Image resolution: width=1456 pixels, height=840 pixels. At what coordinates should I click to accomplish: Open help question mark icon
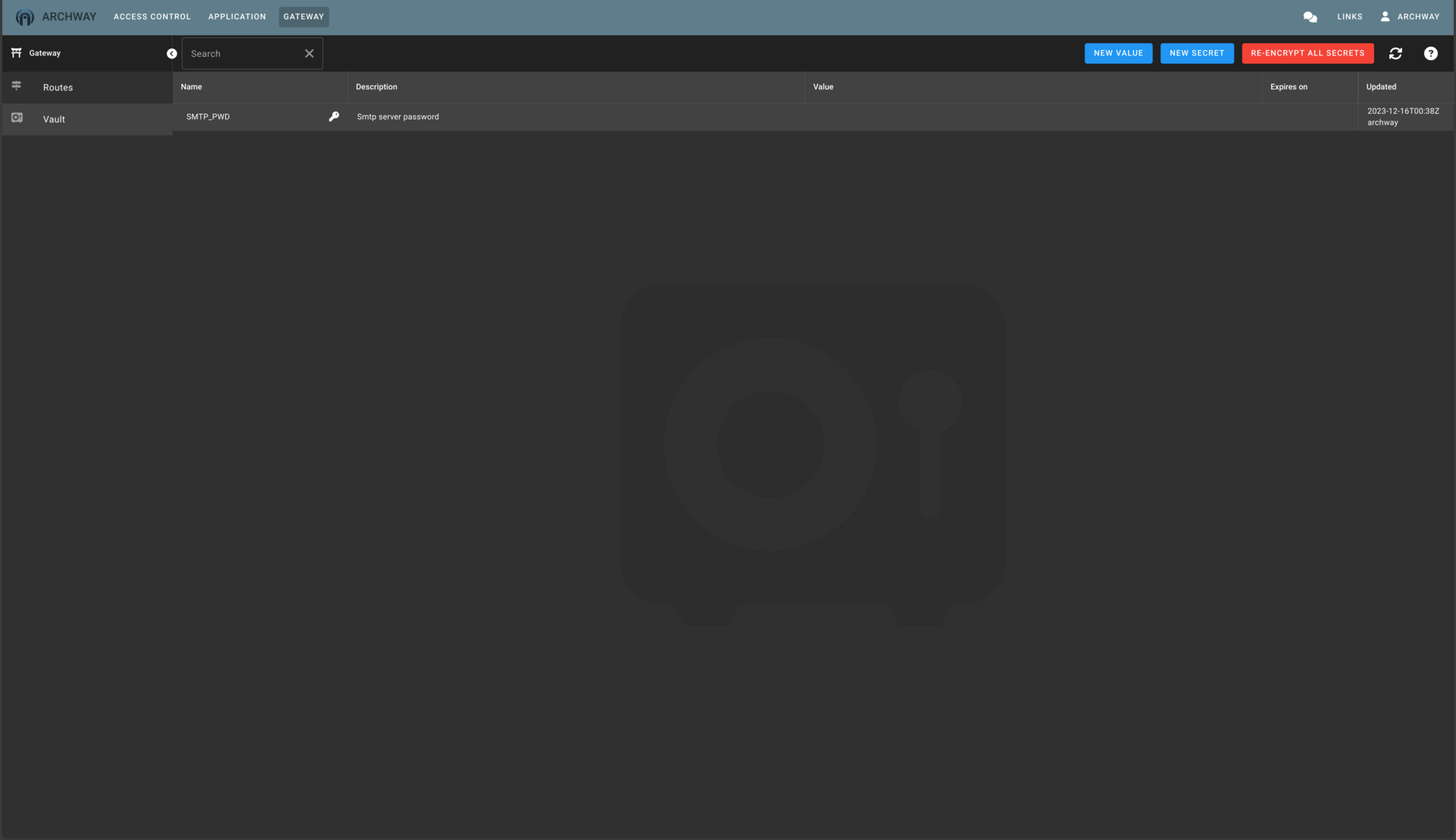coord(1430,53)
